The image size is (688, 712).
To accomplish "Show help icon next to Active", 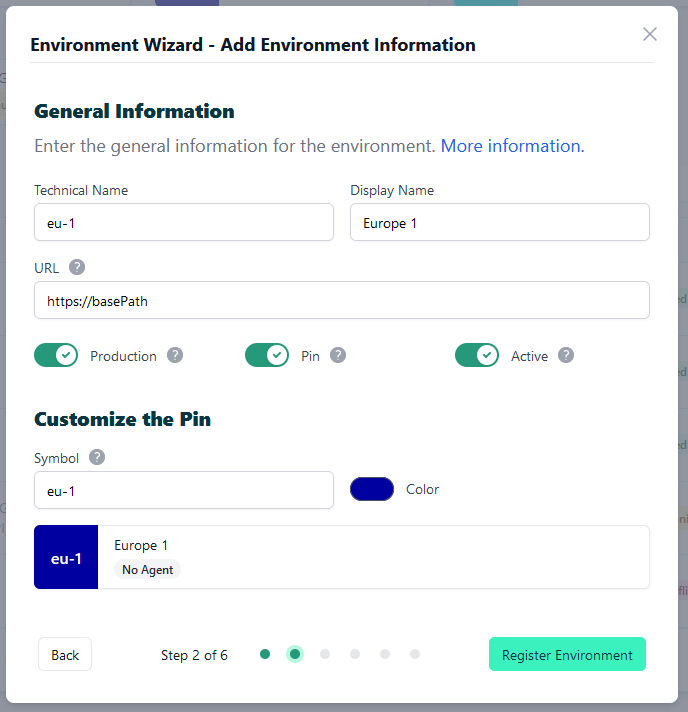I will pyautogui.click(x=566, y=355).
